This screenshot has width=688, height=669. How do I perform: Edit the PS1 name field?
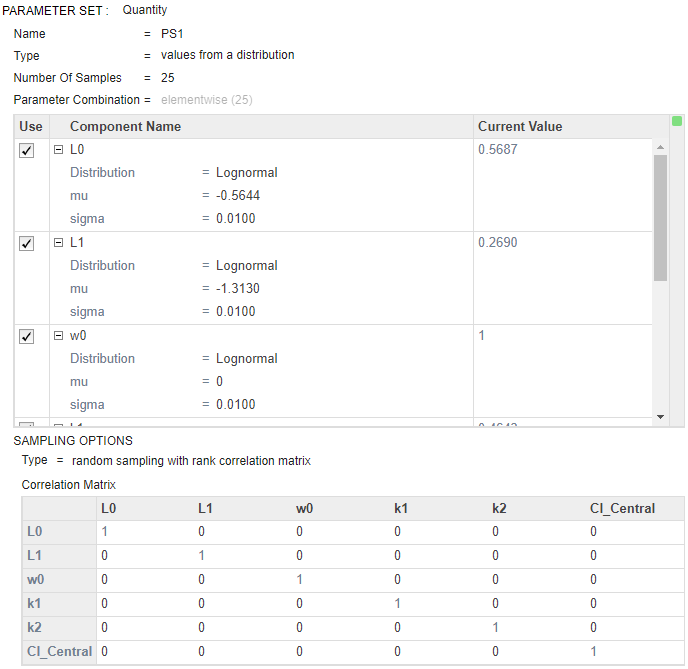[x=173, y=34]
